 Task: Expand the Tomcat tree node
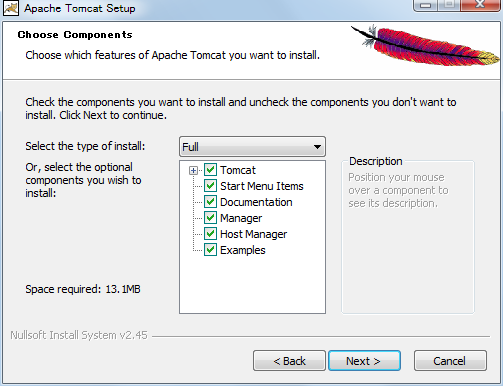(193, 171)
